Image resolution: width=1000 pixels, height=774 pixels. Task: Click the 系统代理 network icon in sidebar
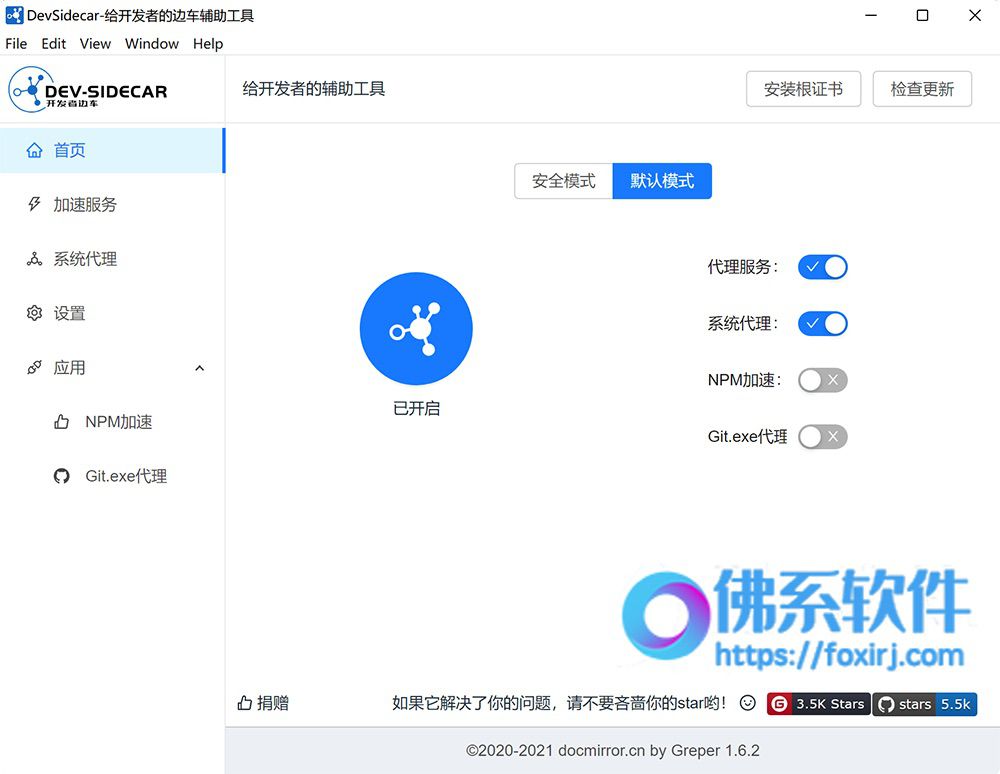point(34,259)
